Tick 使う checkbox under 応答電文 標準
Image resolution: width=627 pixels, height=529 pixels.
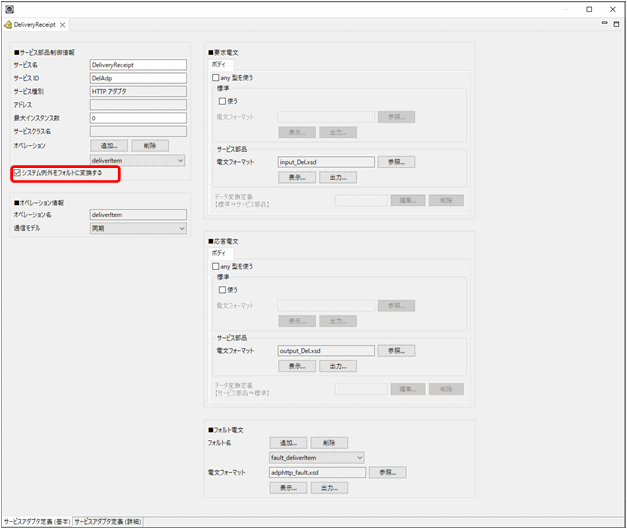[222, 290]
